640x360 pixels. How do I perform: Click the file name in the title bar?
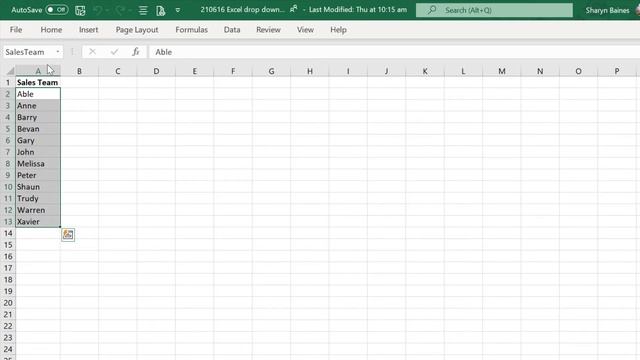click(x=242, y=9)
